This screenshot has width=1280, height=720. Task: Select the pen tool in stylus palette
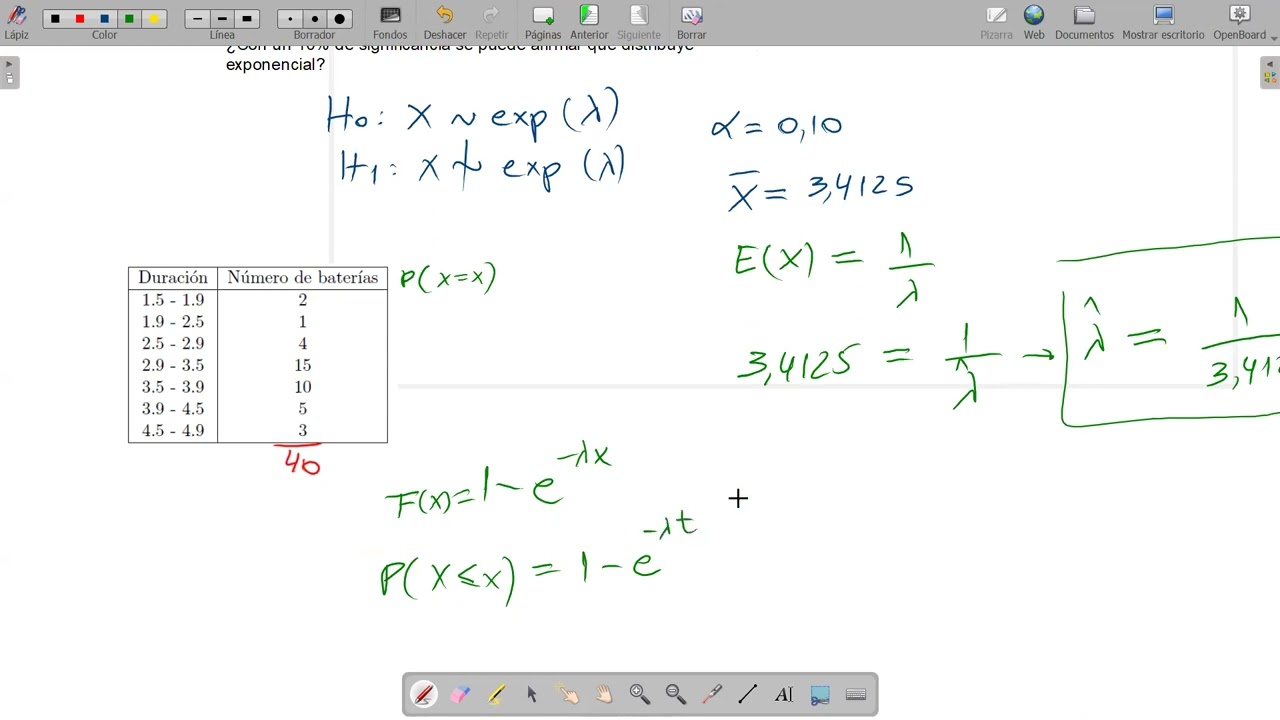(x=424, y=694)
